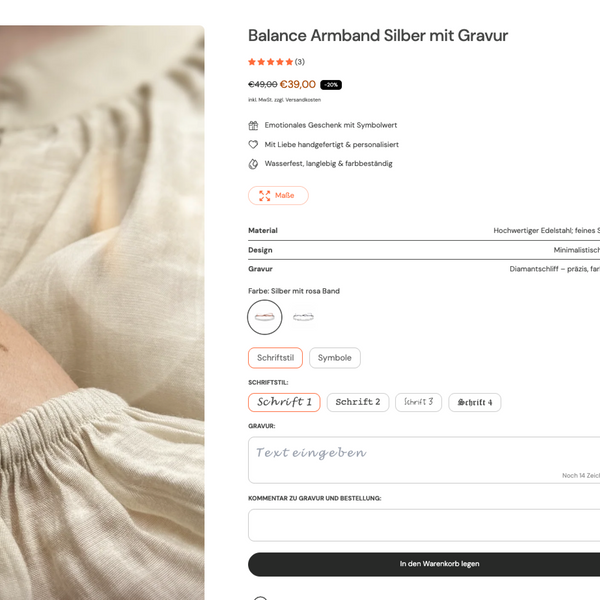Screen dimensions: 600x600
Task: Click the gift icon beside Emotionales Geschenk
Action: click(x=254, y=126)
